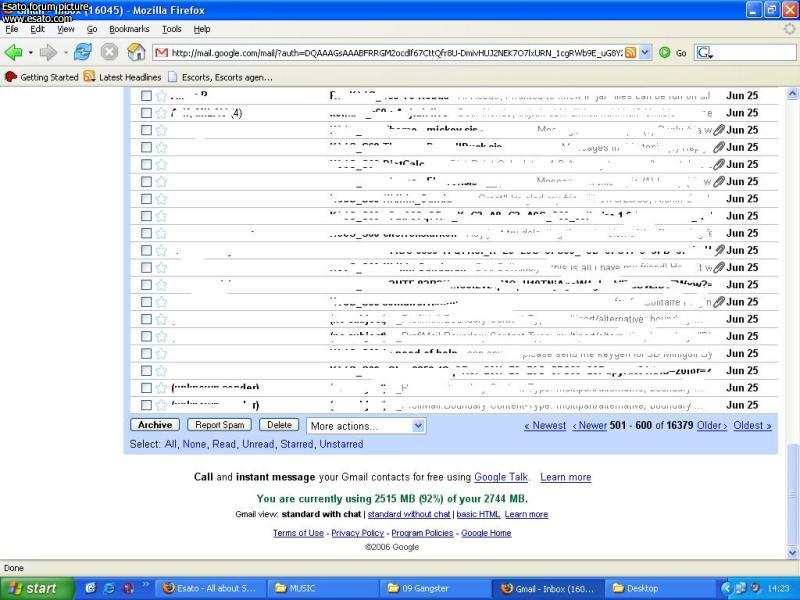The image size is (800, 600).
Task: Switch to 09 Gangster folder taskbar button
Action: coord(436,588)
